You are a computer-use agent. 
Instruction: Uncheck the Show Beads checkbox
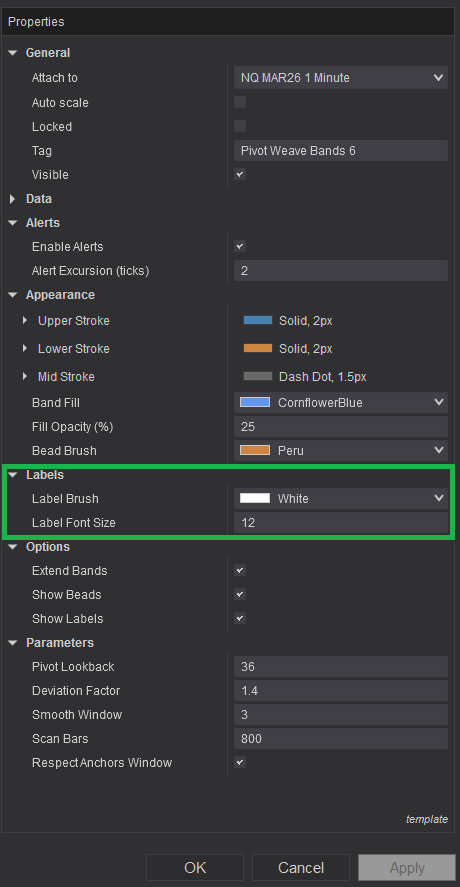click(240, 595)
